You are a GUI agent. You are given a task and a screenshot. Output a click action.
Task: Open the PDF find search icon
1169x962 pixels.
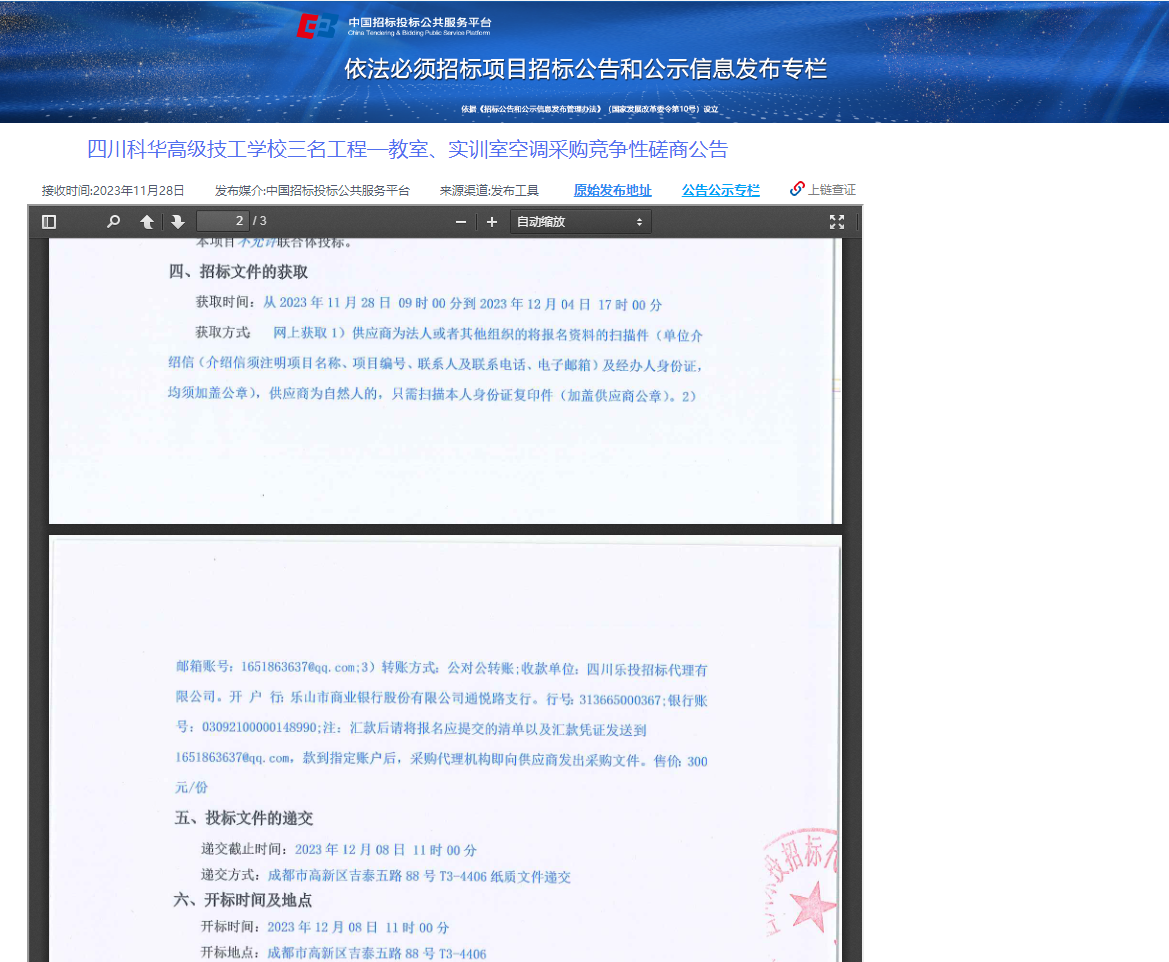coord(113,221)
